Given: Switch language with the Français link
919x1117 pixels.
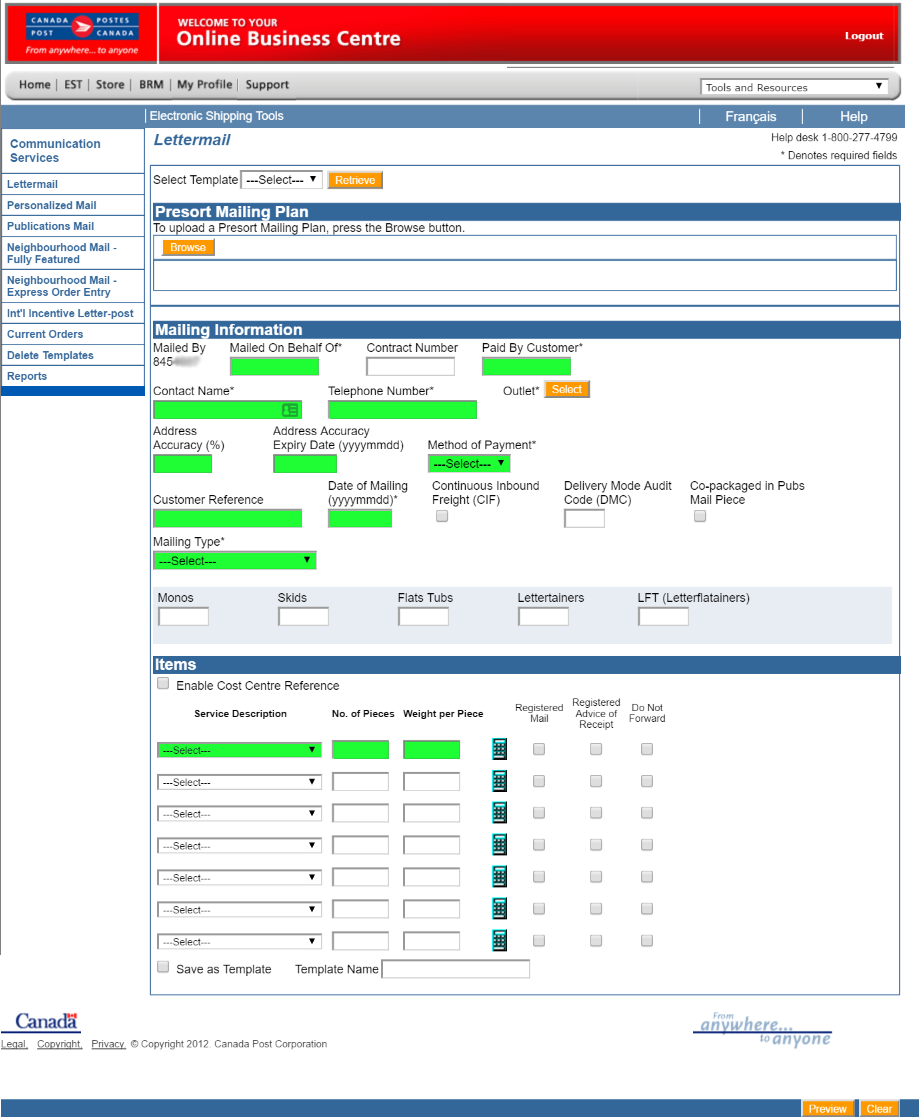Looking at the screenshot, I should pyautogui.click(x=751, y=116).
